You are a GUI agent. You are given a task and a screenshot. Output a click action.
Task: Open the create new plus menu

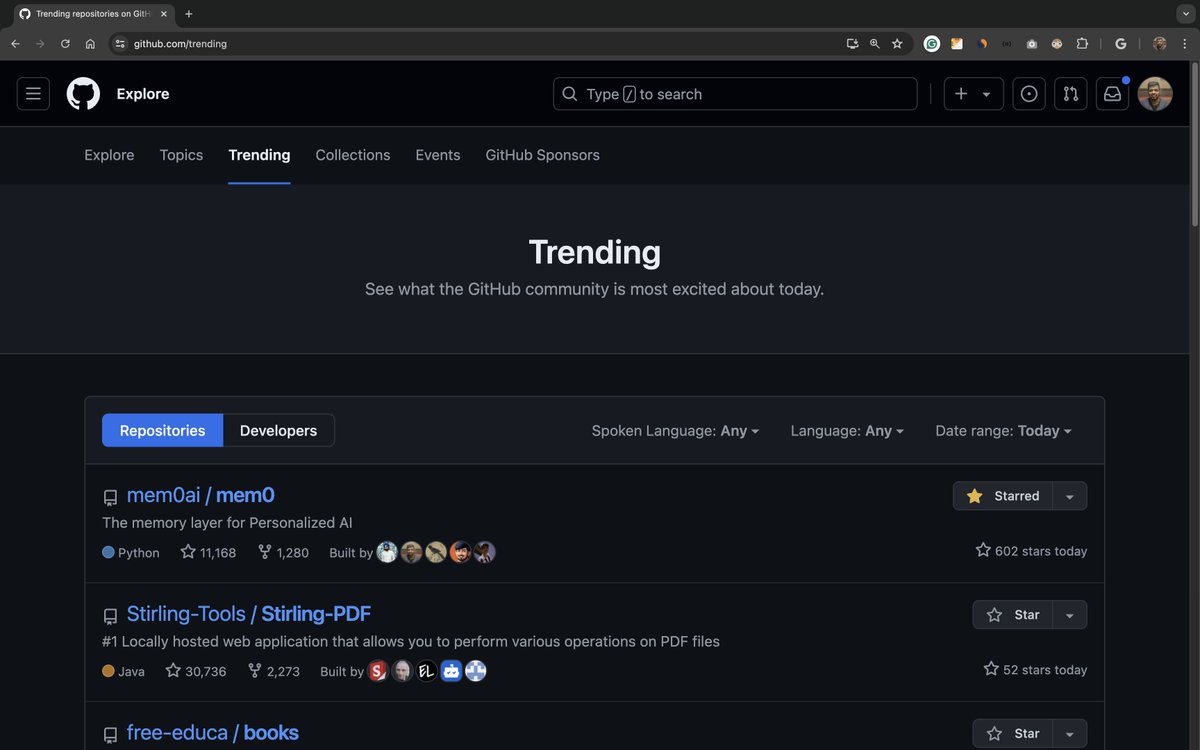[x=973, y=94]
